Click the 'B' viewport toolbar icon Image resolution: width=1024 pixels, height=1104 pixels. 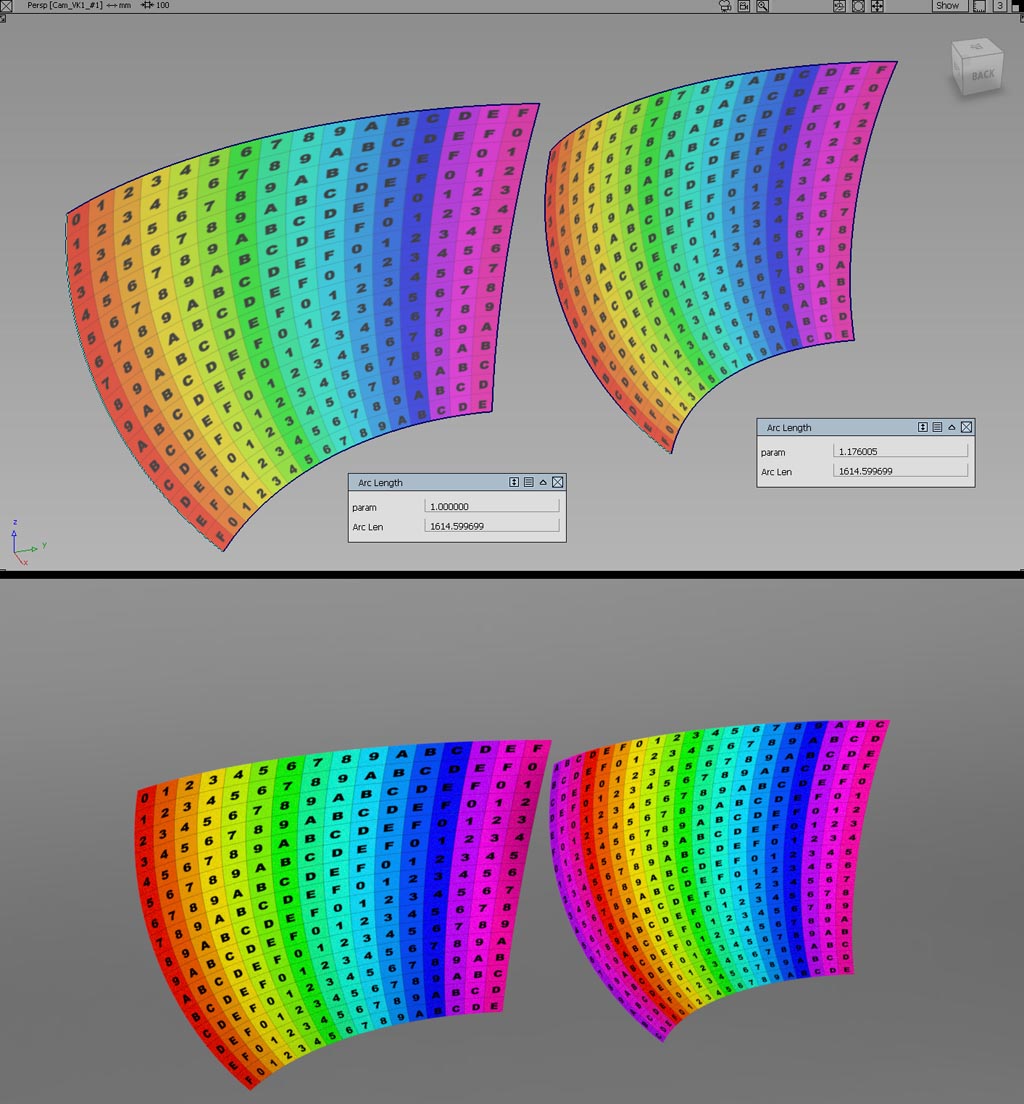coord(743,5)
